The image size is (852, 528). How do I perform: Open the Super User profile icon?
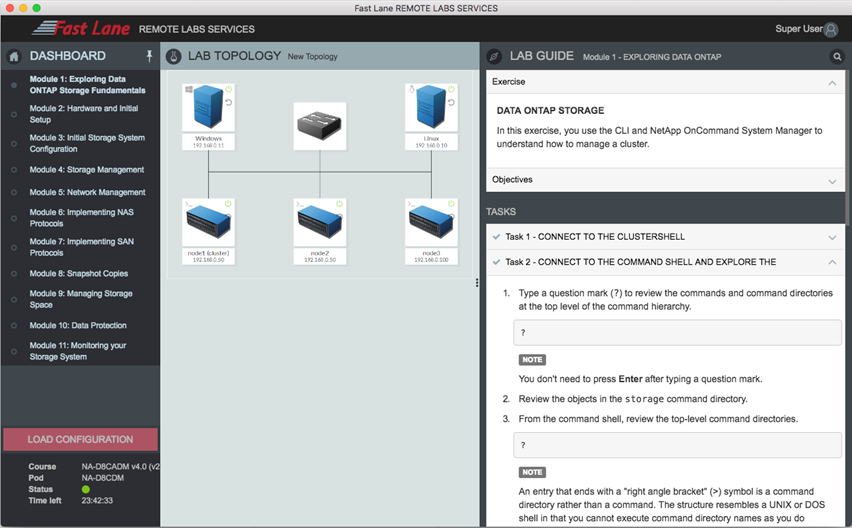tap(830, 29)
